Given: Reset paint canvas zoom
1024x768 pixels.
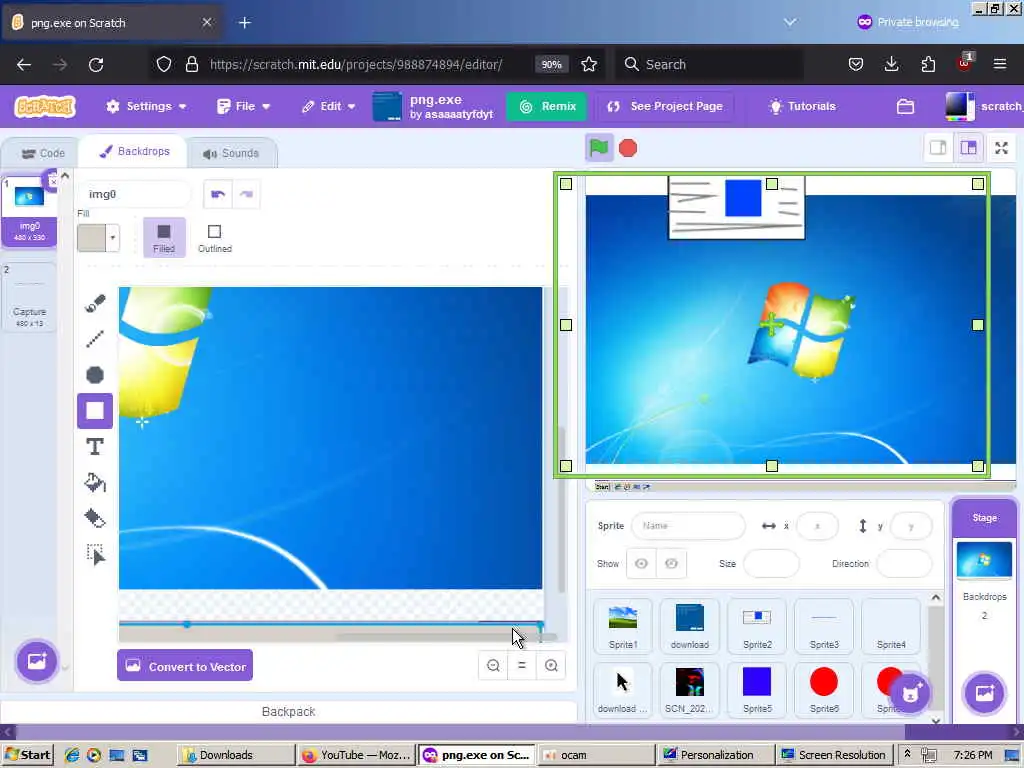Looking at the screenshot, I should tap(522, 665).
